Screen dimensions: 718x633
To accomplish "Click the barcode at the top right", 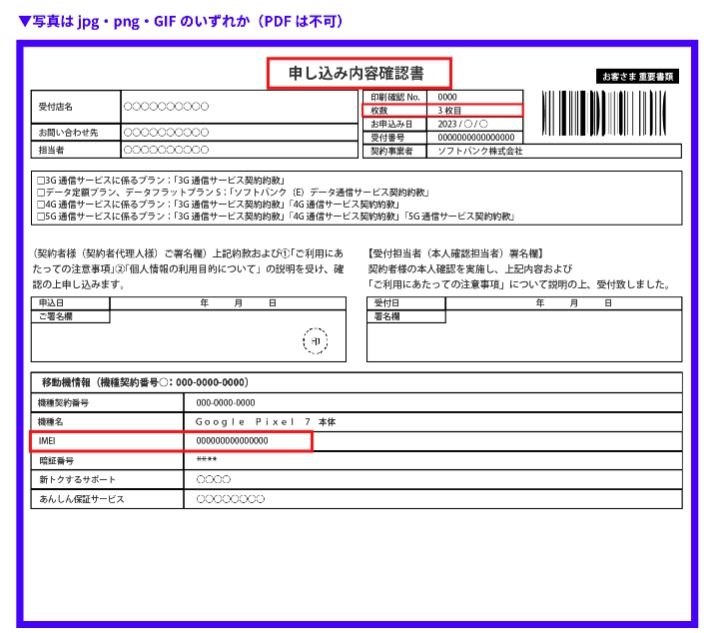I will point(604,113).
